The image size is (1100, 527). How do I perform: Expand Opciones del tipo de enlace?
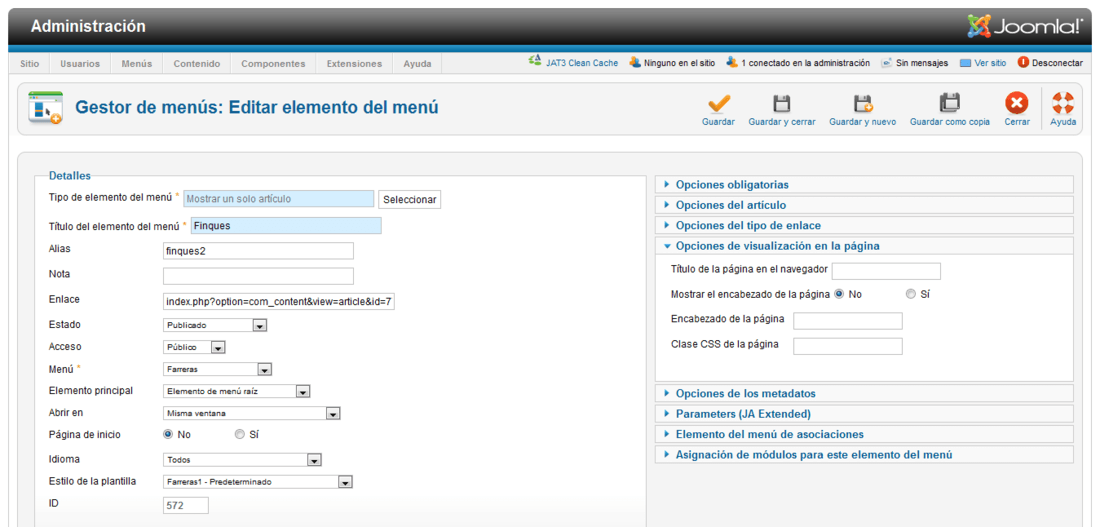coord(864,225)
